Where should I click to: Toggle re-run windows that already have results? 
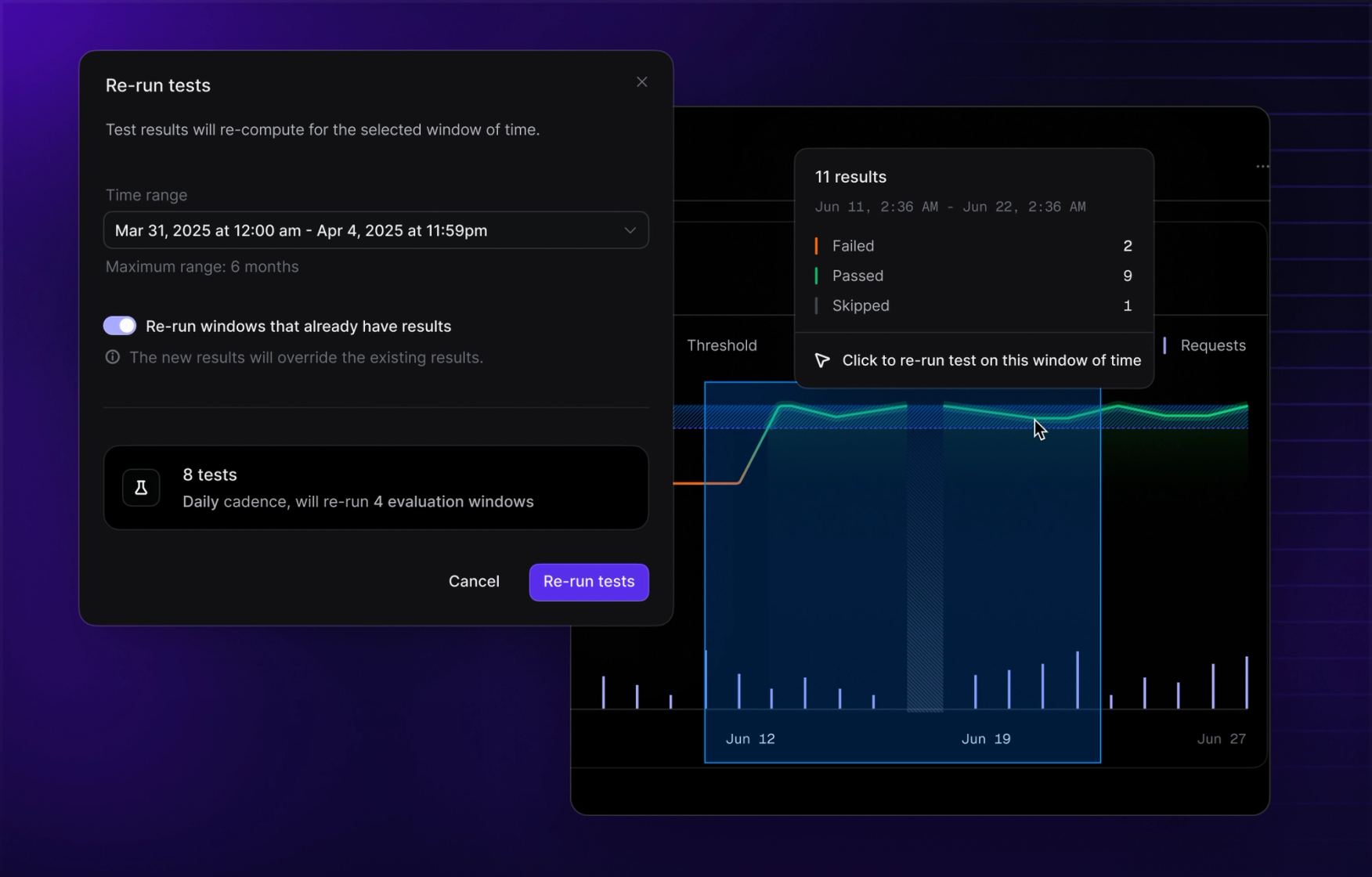pos(120,326)
